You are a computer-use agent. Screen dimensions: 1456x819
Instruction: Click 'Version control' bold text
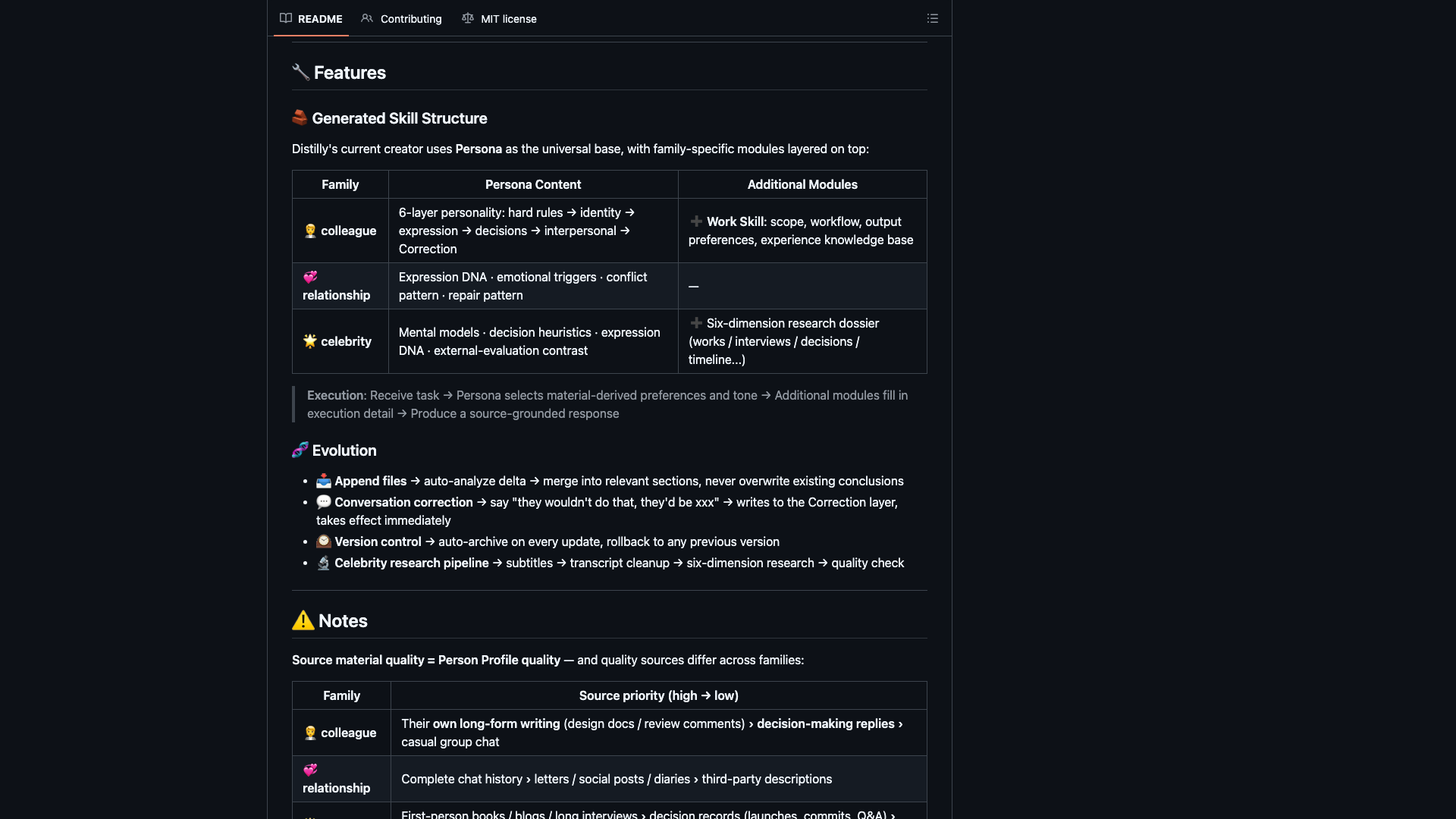[378, 541]
